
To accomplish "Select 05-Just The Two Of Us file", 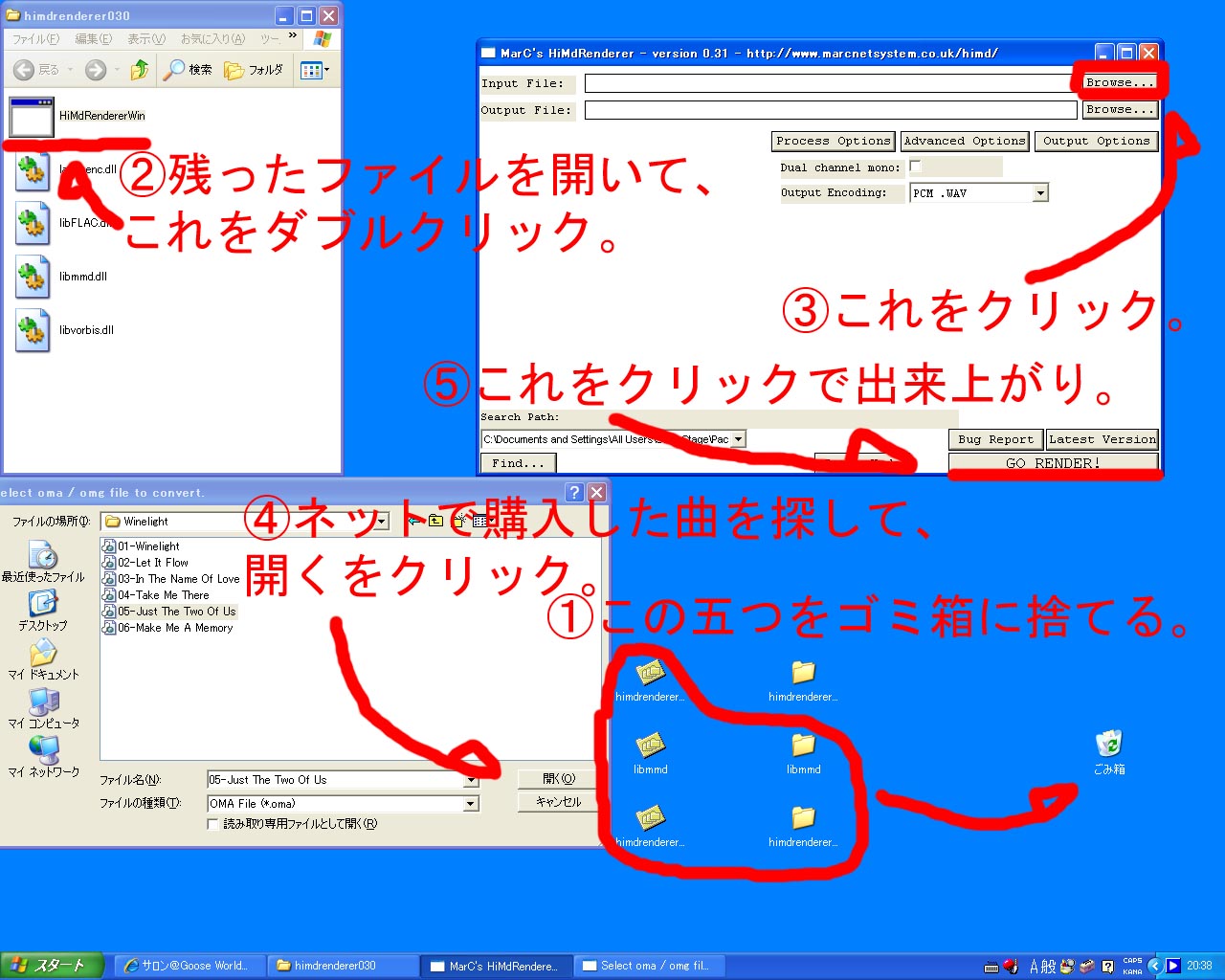I will coord(169,612).
